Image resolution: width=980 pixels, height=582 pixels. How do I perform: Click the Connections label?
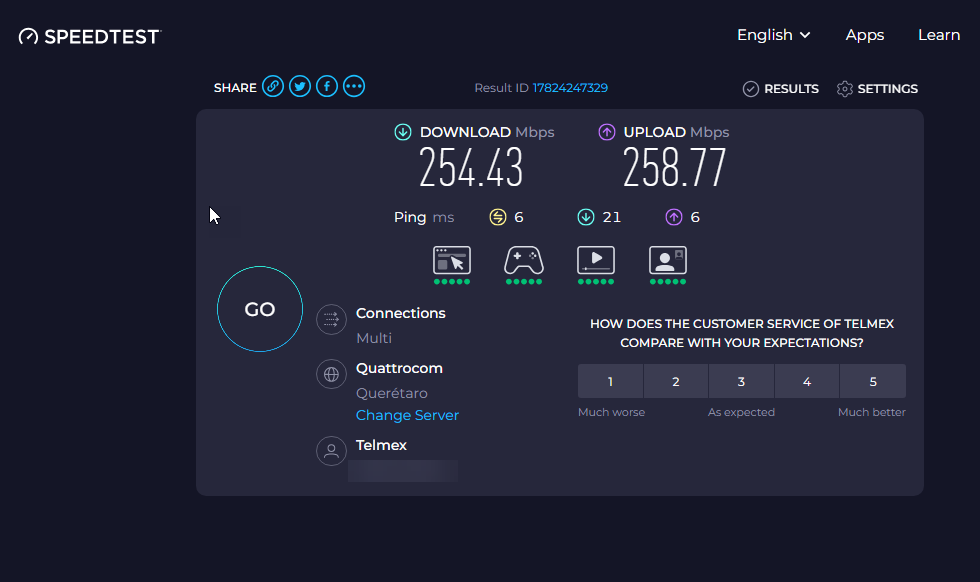pos(401,313)
